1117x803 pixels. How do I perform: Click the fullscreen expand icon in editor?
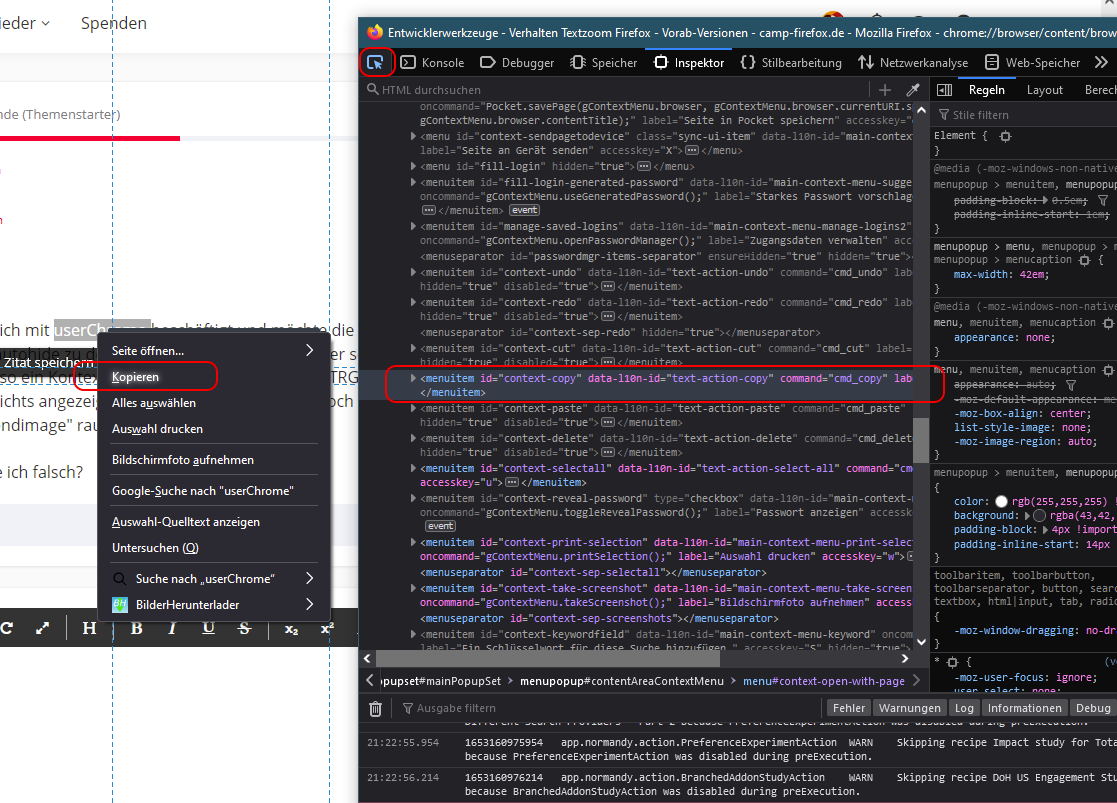pos(42,628)
